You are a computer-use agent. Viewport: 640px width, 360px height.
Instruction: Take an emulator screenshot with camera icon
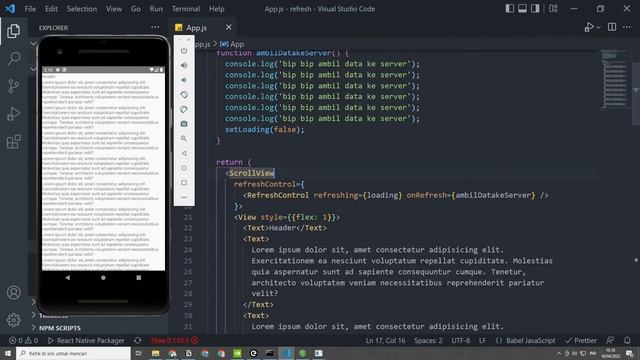184,124
